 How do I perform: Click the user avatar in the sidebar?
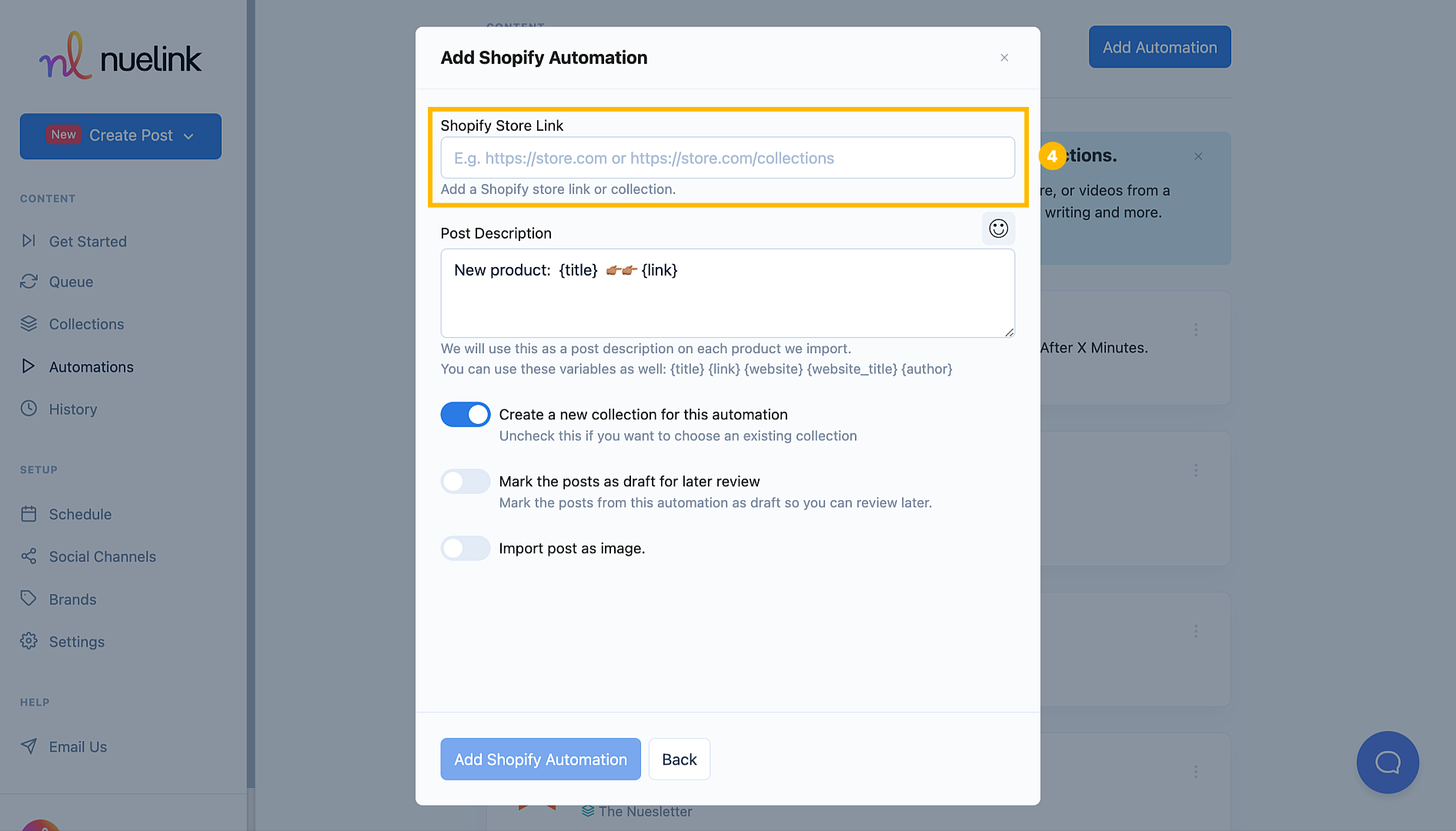[x=40, y=826]
